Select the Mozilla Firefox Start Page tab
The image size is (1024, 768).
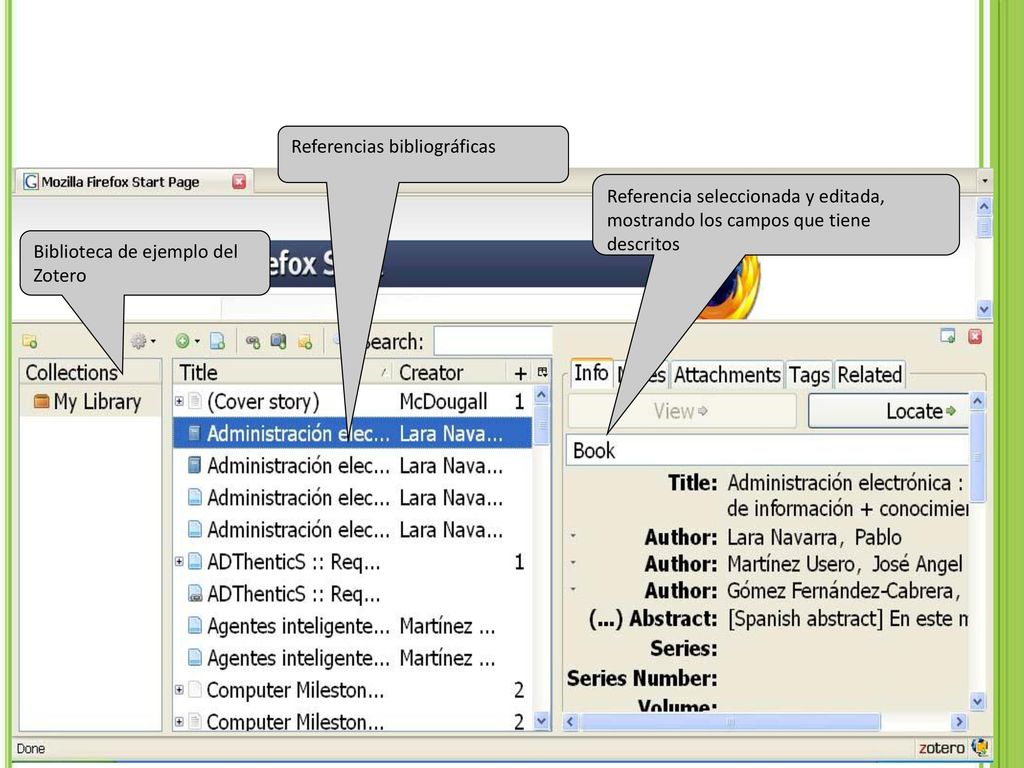(x=133, y=182)
